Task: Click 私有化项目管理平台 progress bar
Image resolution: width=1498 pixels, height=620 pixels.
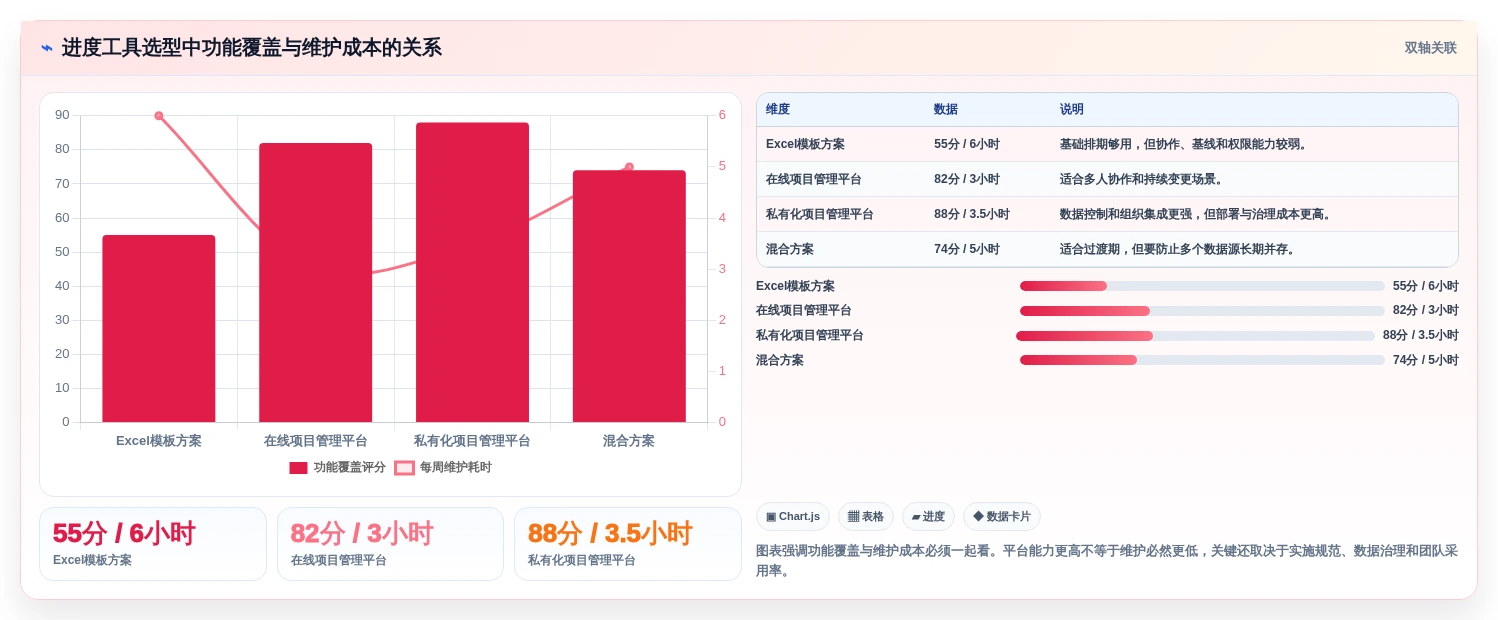Action: 1196,336
